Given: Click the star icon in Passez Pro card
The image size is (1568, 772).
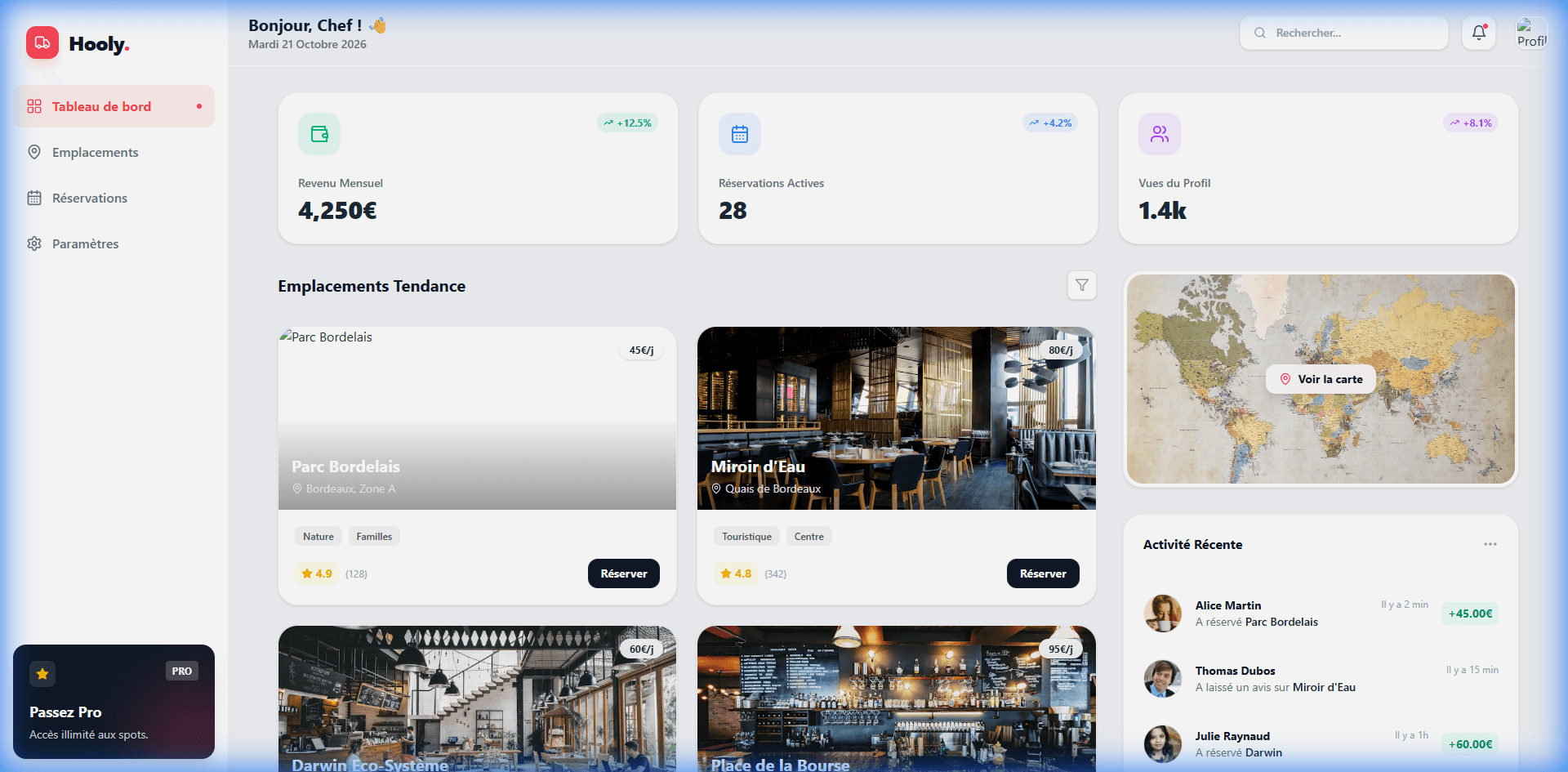Looking at the screenshot, I should coord(42,673).
